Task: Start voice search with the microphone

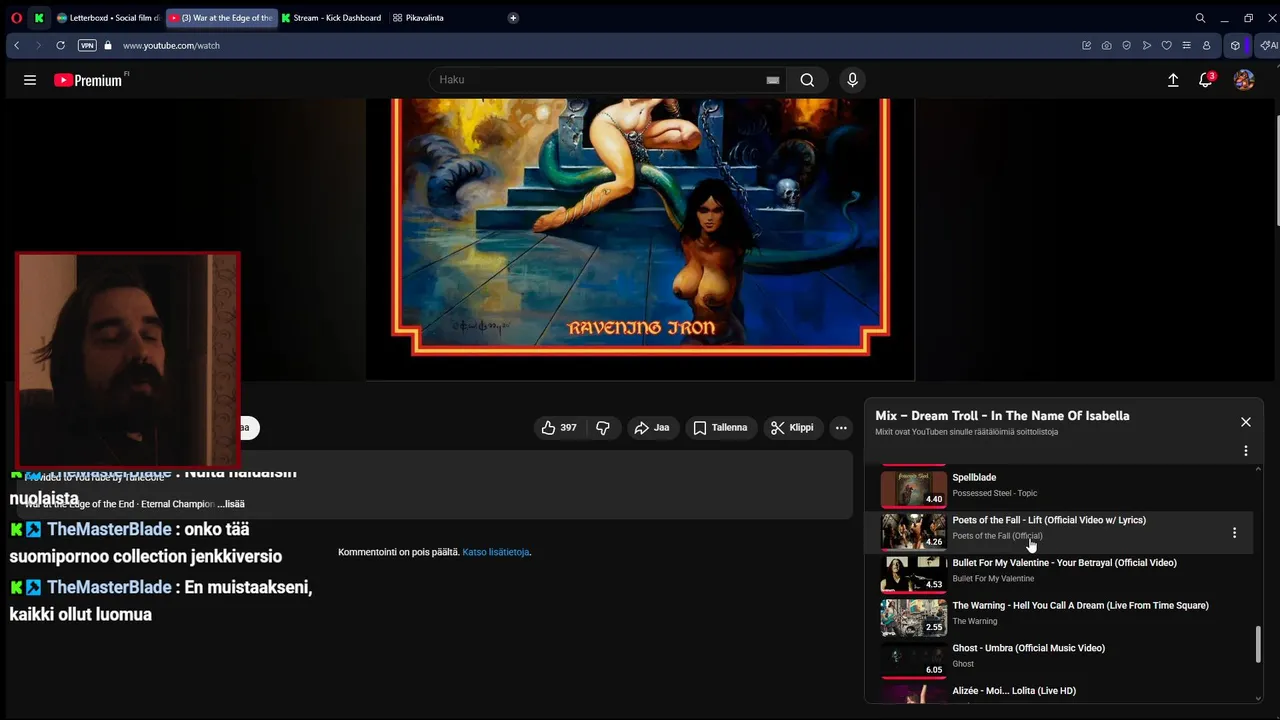Action: click(x=852, y=80)
